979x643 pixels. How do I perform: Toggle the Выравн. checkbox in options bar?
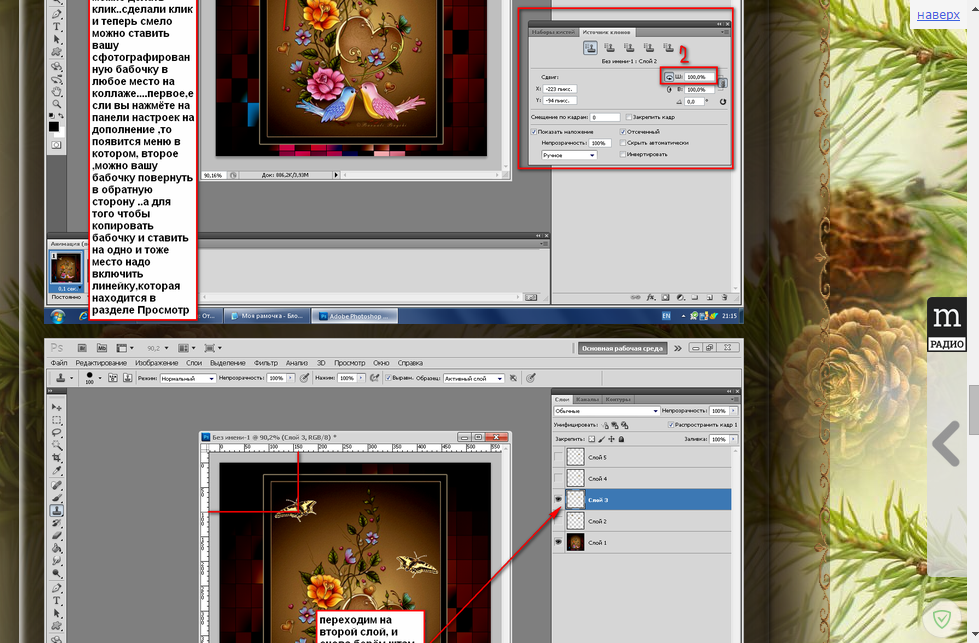[x=388, y=378]
